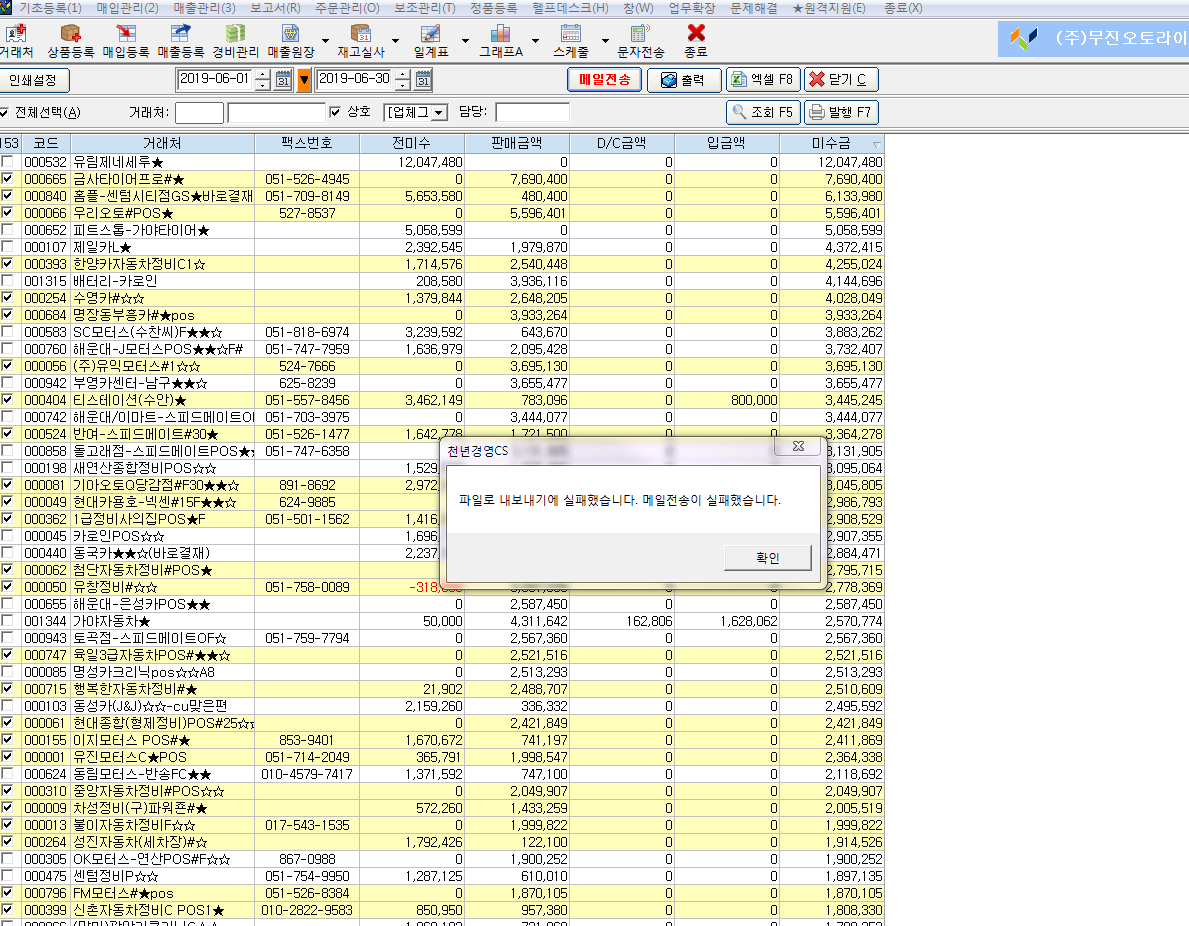Uncheck the row box for 000747 육일3급자동차

click(8, 654)
